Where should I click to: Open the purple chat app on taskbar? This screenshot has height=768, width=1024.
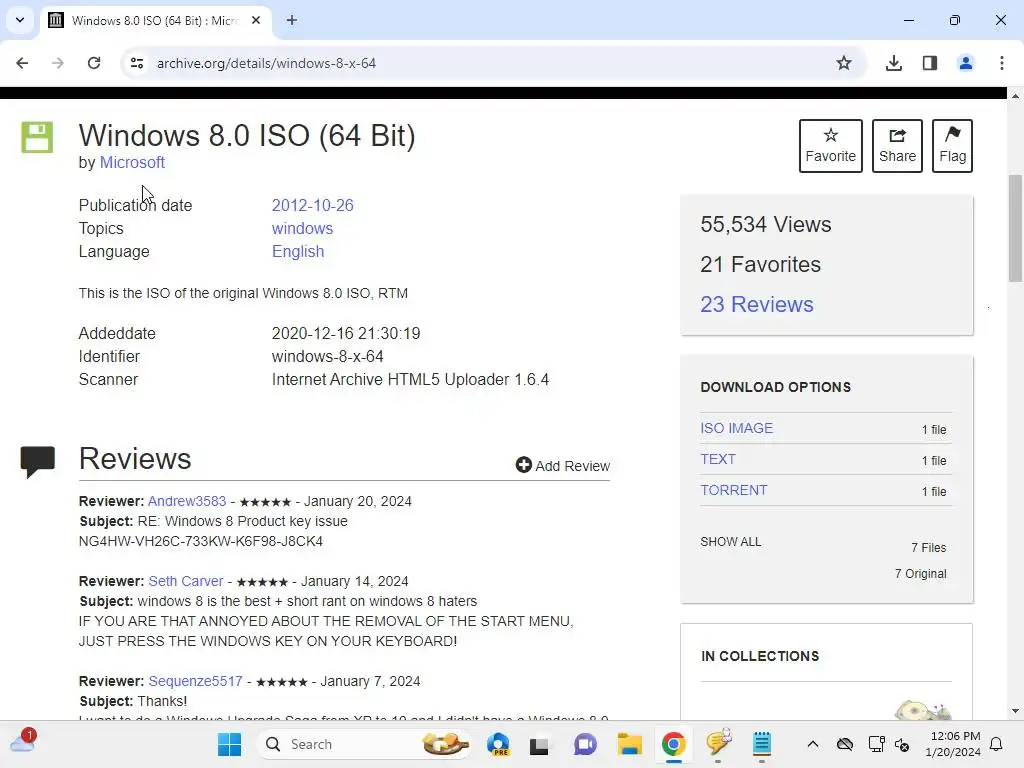tap(585, 744)
